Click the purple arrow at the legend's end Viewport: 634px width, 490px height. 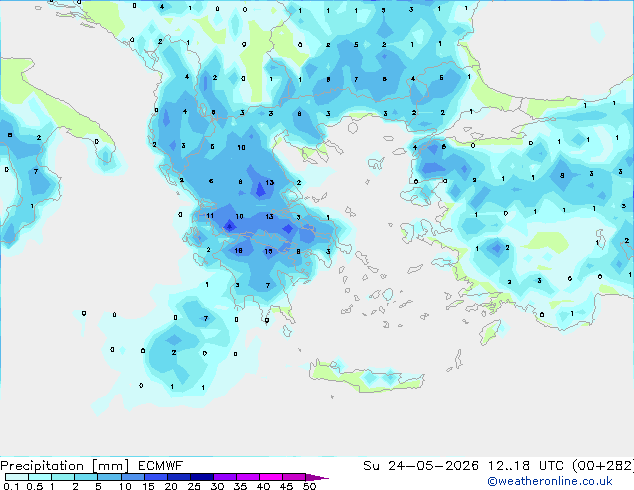pyautogui.click(x=317, y=477)
